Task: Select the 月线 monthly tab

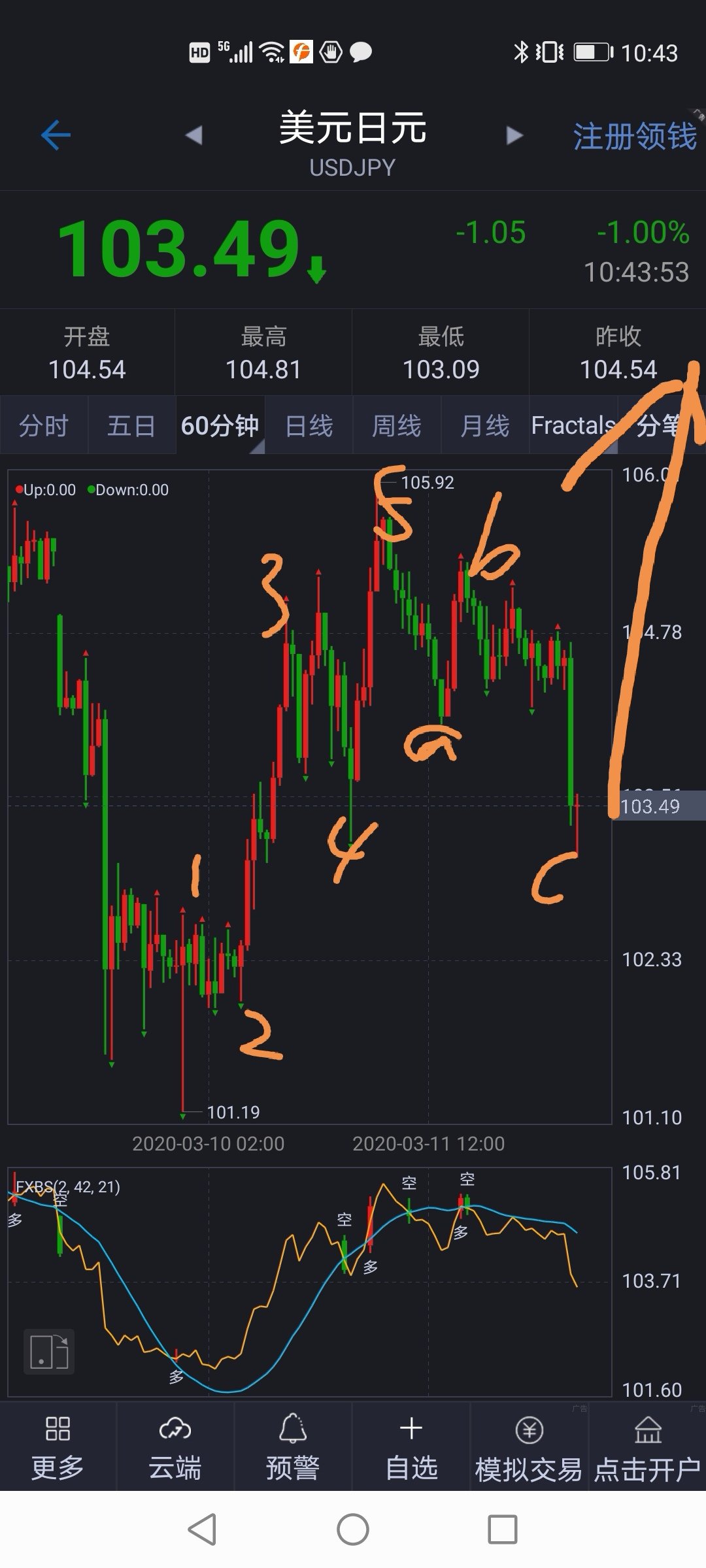Action: tap(485, 425)
